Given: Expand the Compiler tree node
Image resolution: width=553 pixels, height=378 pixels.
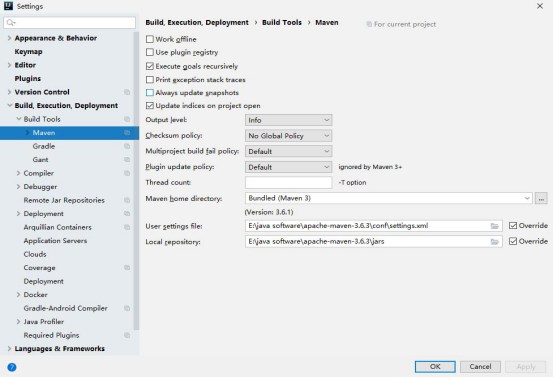Looking at the screenshot, I should pos(18,173).
